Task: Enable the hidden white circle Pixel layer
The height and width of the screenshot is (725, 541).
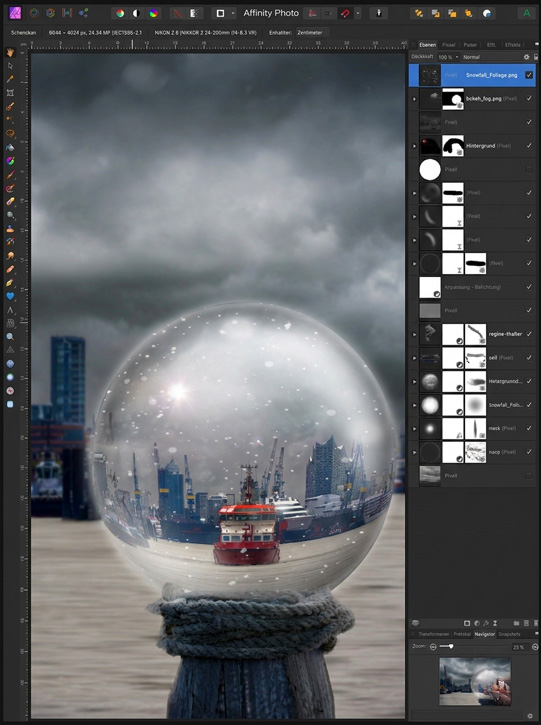Action: [529, 169]
